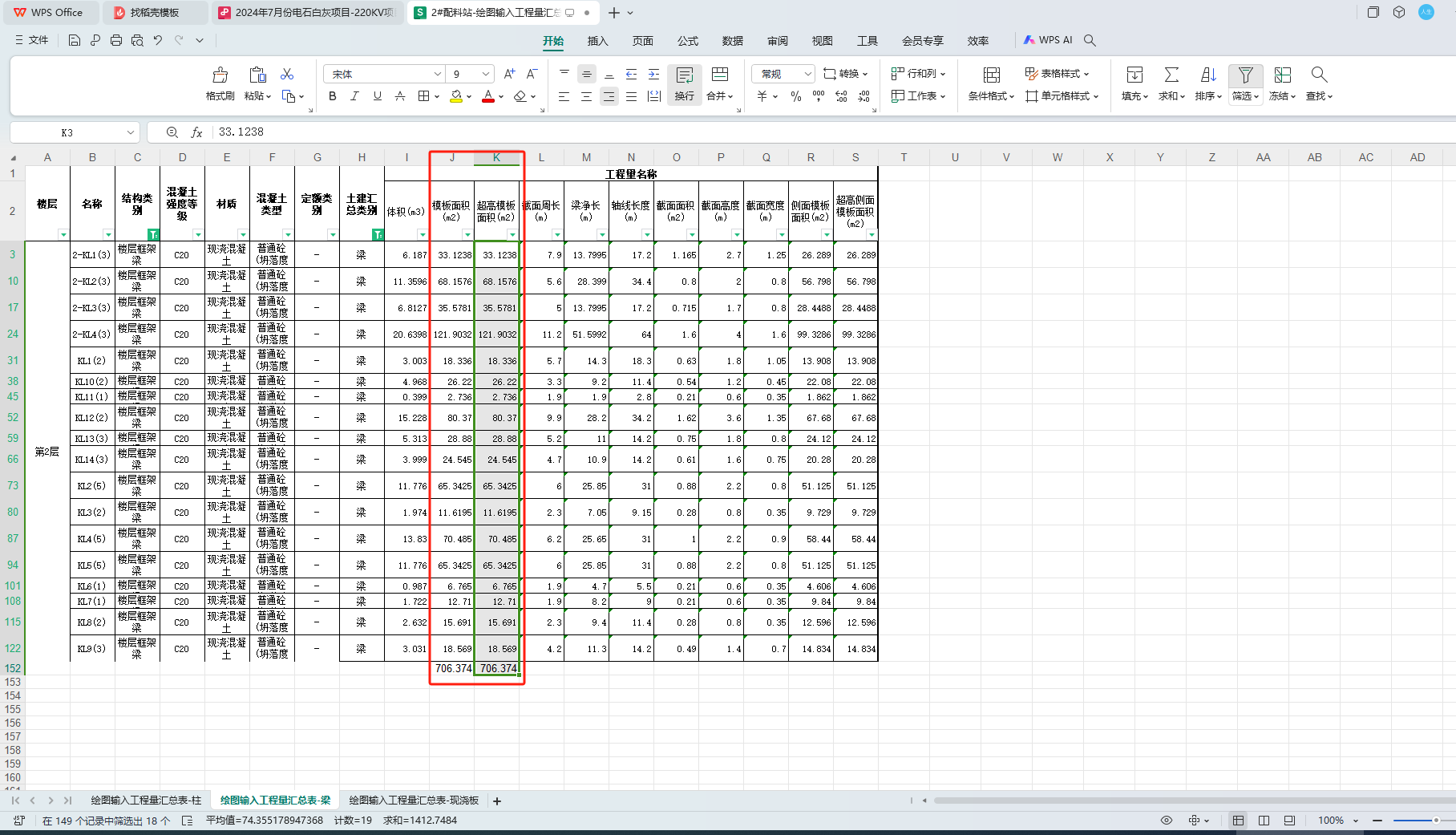1456x835 pixels.
Task: Click the Print icon in quick access toolbar
Action: coord(116,40)
